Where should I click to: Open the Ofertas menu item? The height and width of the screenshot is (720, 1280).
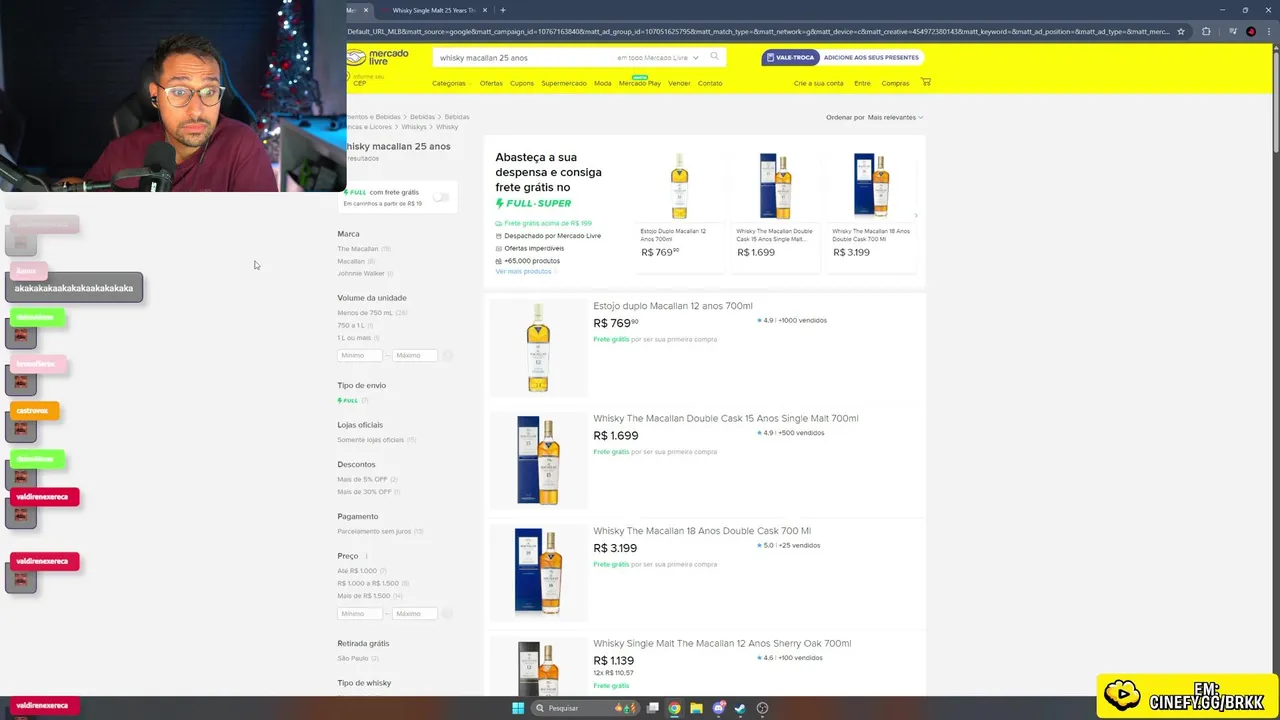point(491,83)
